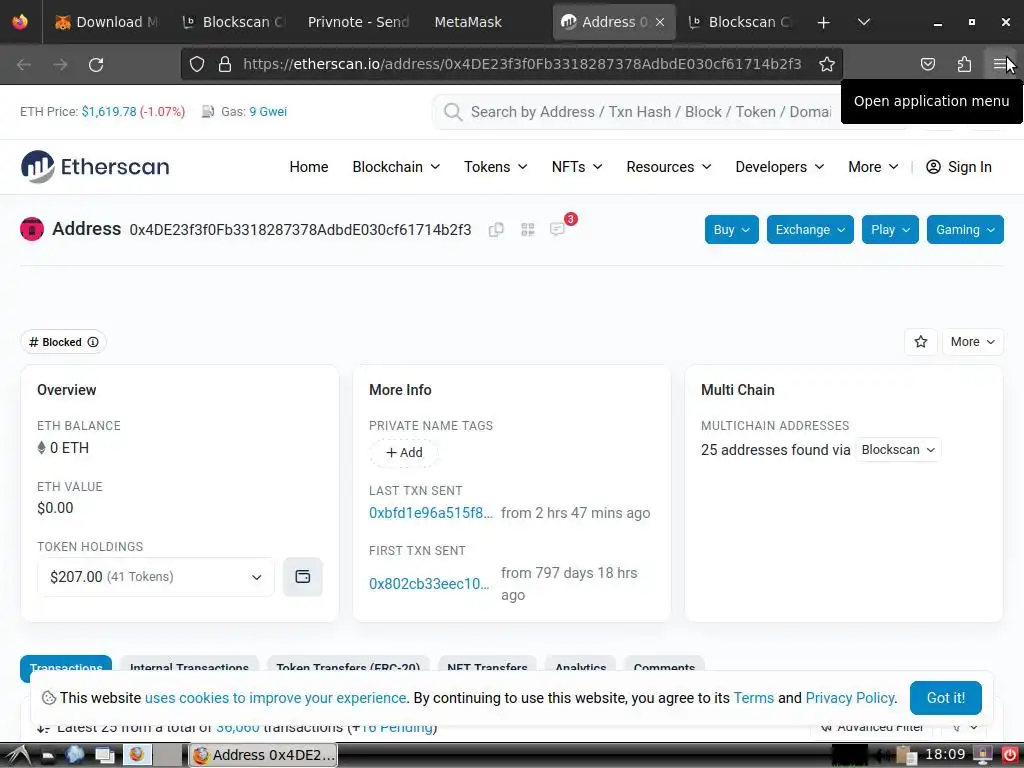View site security lock information

(x=225, y=64)
